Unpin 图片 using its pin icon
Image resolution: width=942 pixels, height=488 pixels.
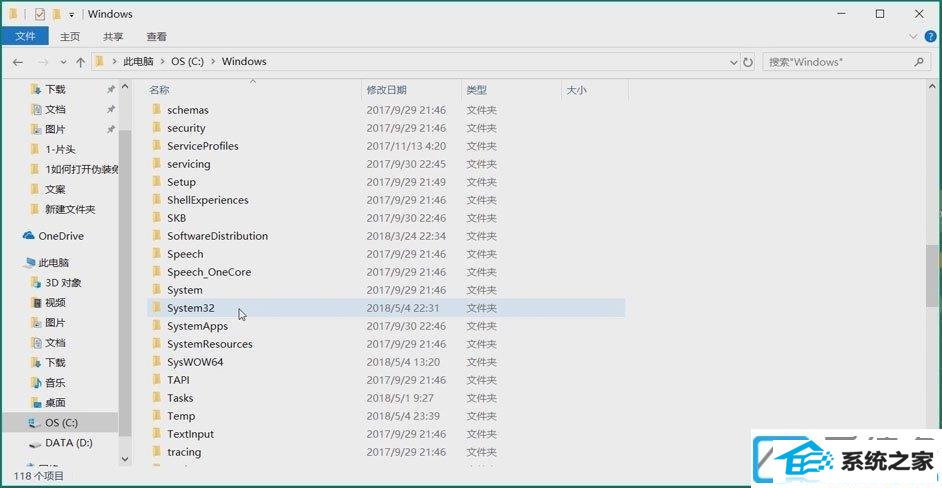coord(111,129)
